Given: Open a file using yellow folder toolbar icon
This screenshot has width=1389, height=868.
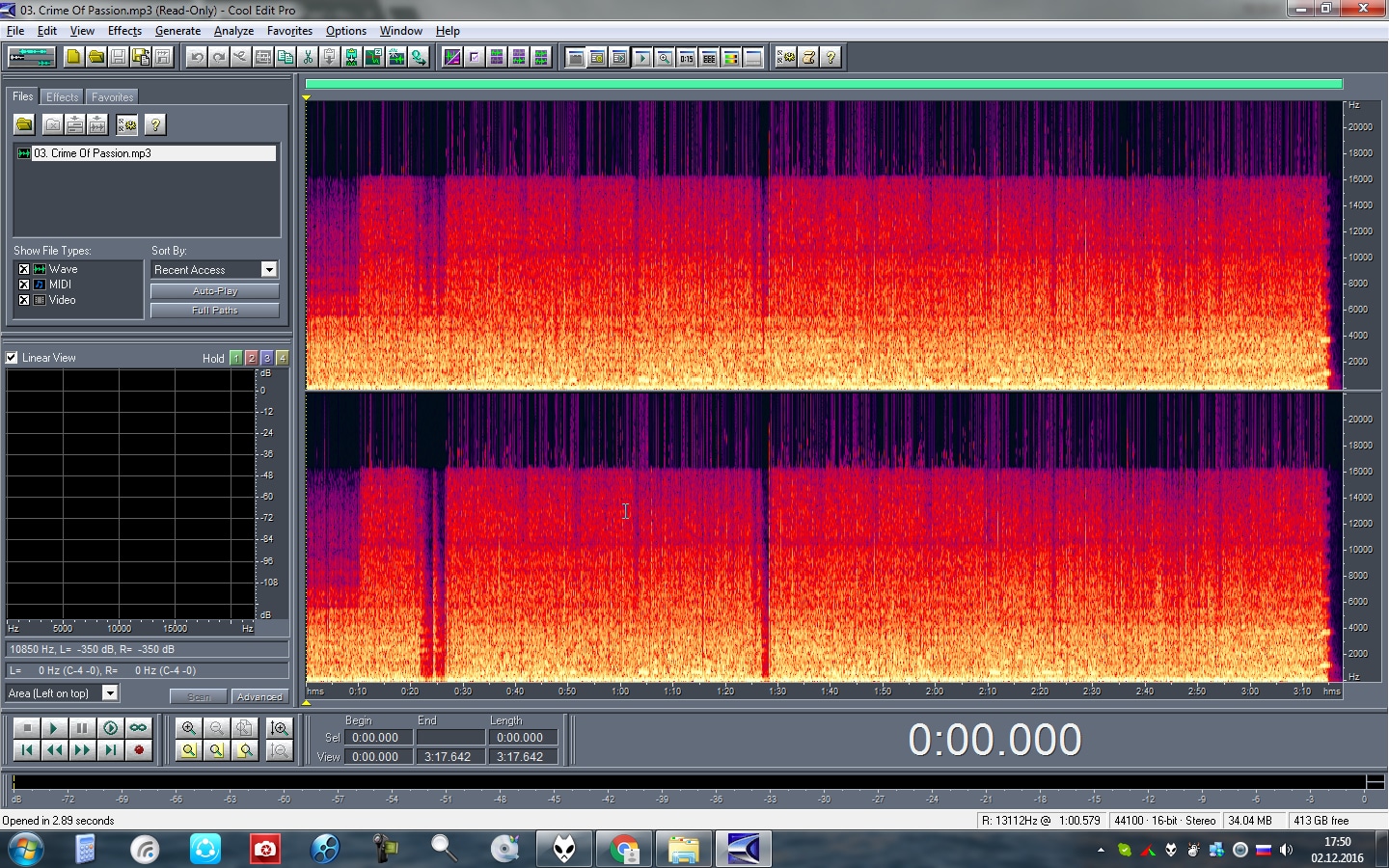Looking at the screenshot, I should [x=95, y=57].
